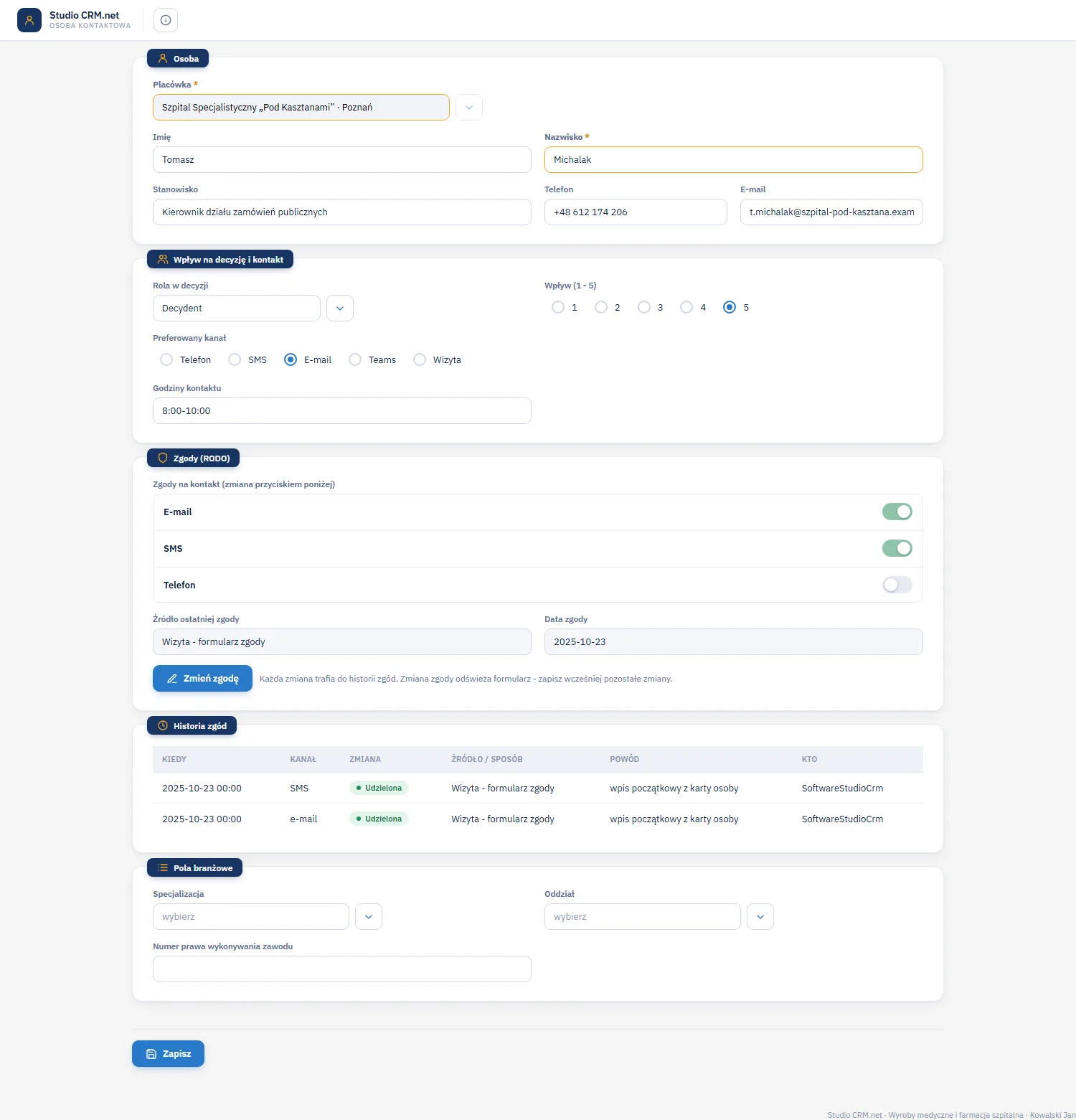This screenshot has height=1120, width=1076.
Task: Select influence level 2
Action: tap(601, 307)
